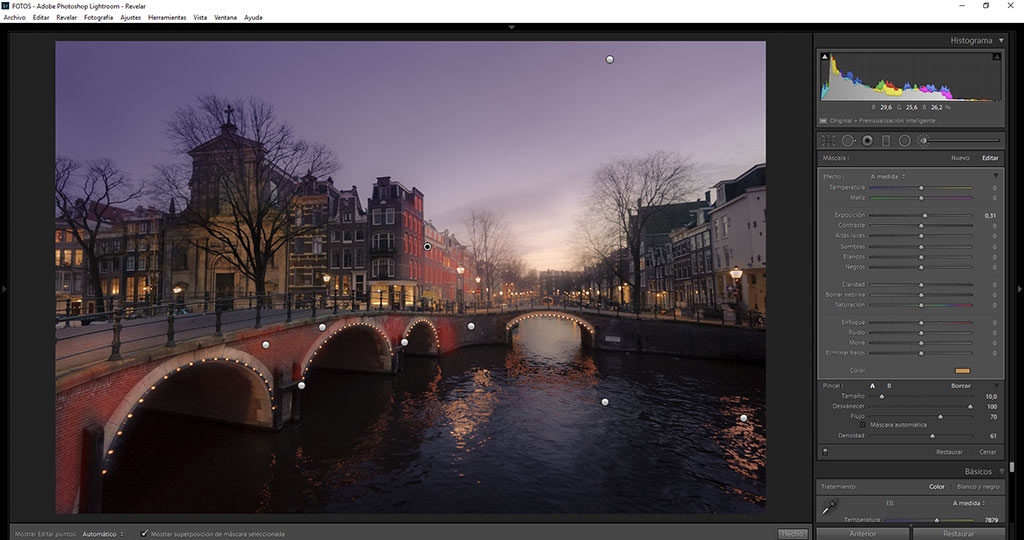
Task: Pick the white balance eyedropper tool
Action: point(829,509)
